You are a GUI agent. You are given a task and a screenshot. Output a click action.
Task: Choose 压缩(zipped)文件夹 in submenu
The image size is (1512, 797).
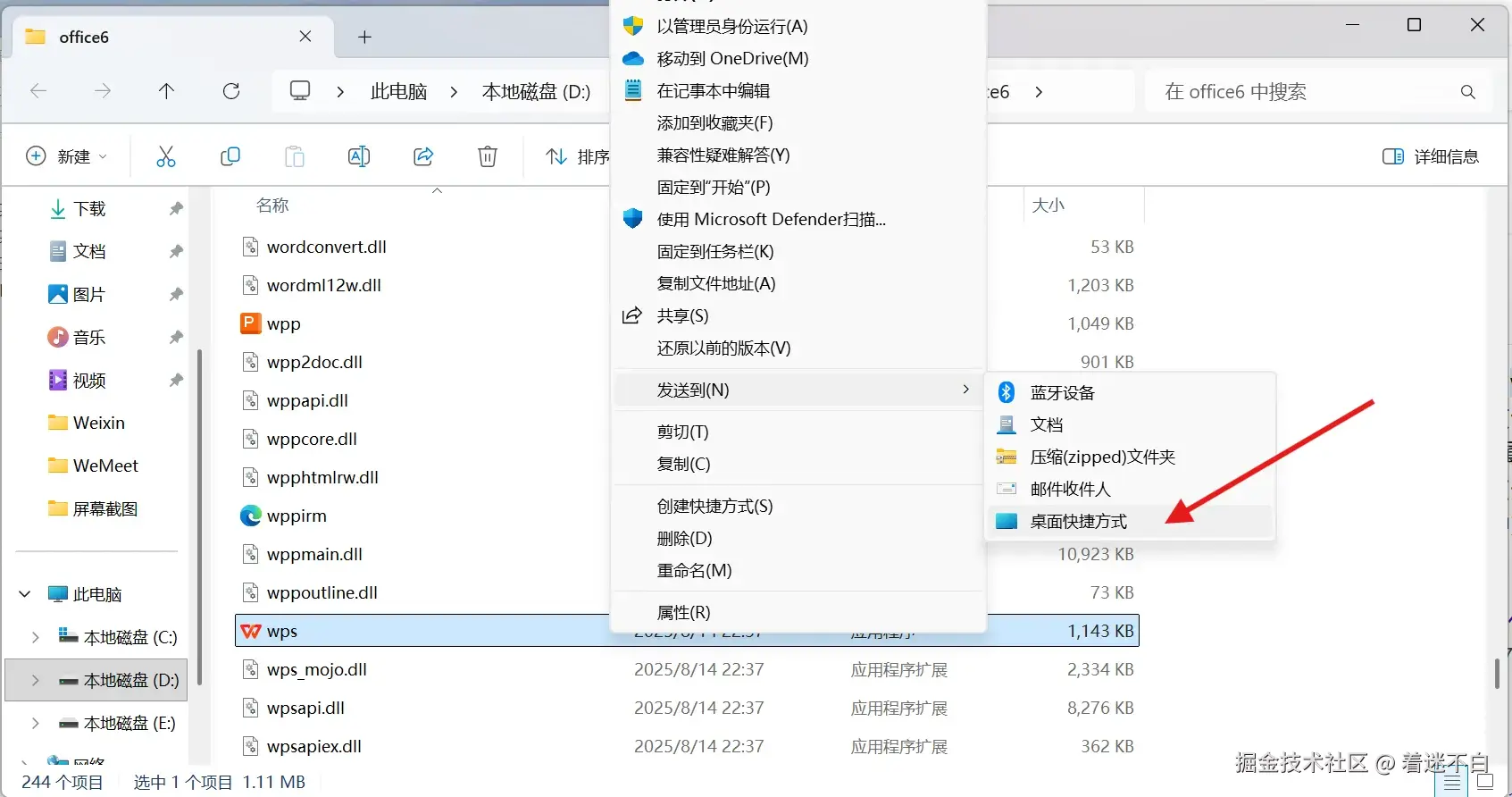[1130, 457]
